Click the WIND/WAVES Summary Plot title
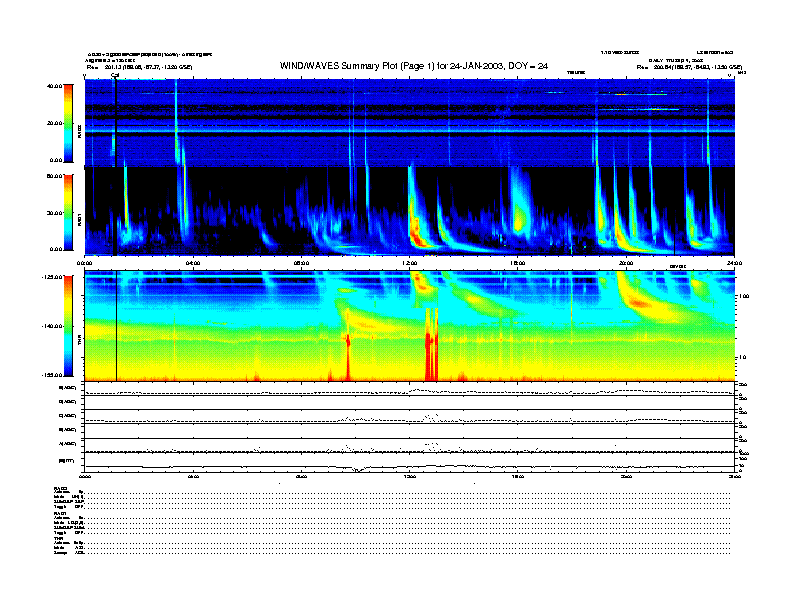Image resolution: width=792 pixels, height=612 pixels. pos(414,66)
